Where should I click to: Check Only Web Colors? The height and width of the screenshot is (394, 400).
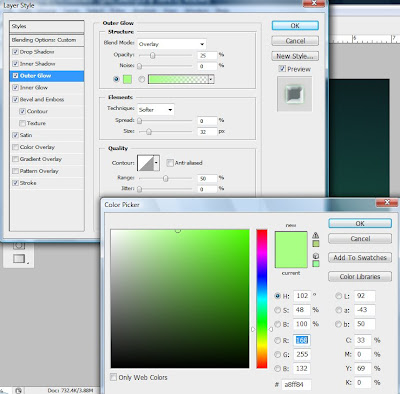point(113,377)
